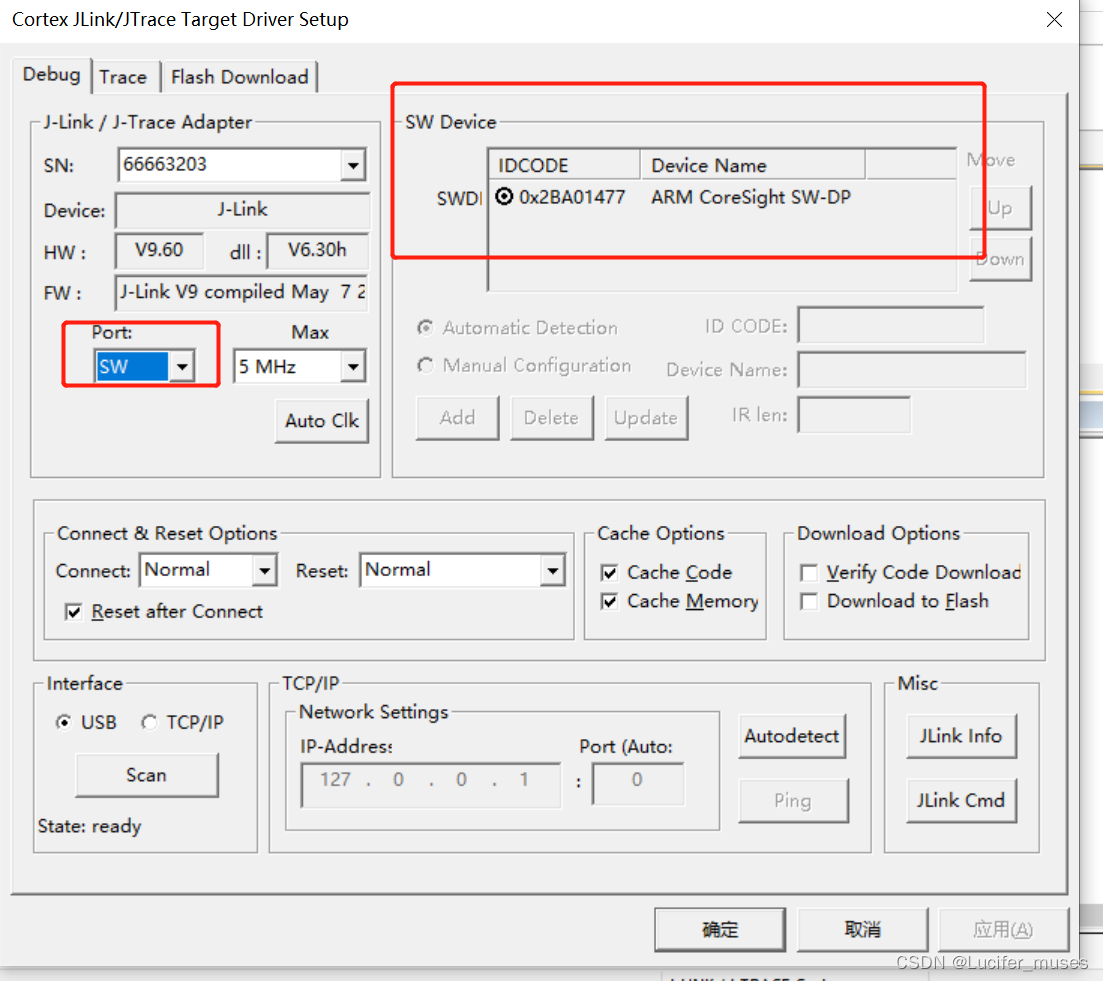Expand the Max speed dropdown
The height and width of the screenshot is (981, 1103).
[353, 366]
